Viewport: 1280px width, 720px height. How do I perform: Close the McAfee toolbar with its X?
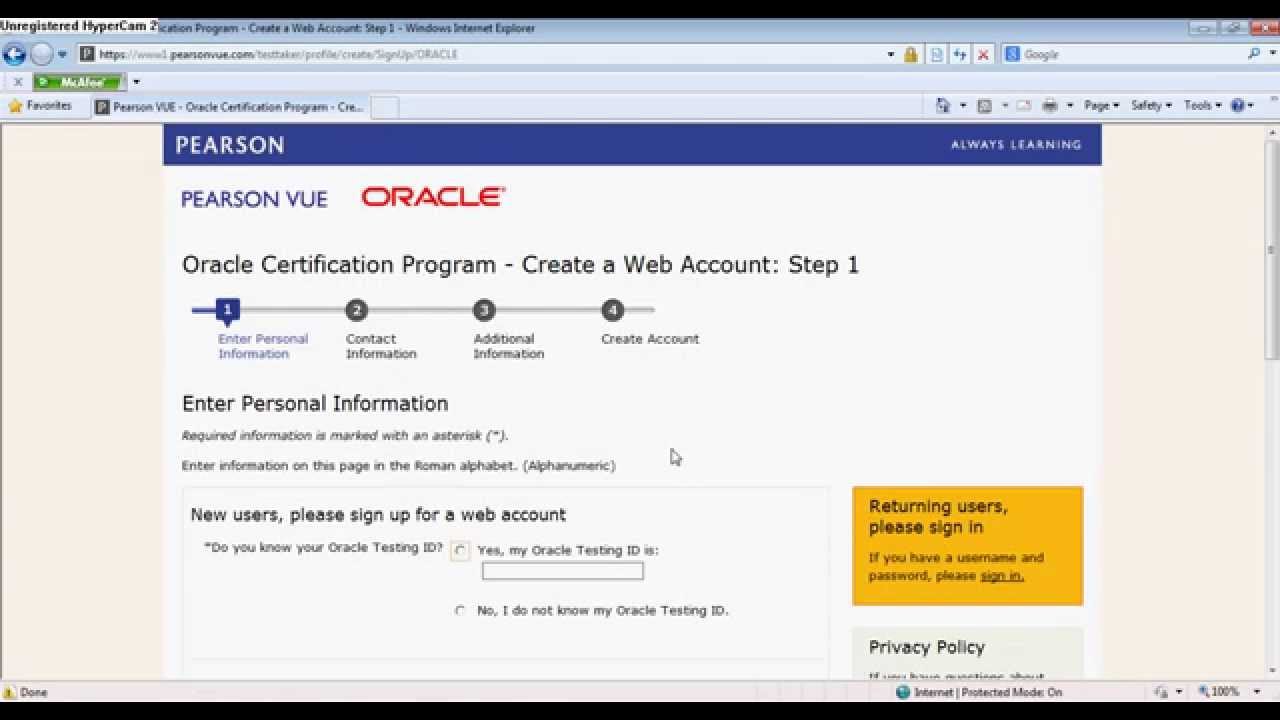pyautogui.click(x=17, y=82)
